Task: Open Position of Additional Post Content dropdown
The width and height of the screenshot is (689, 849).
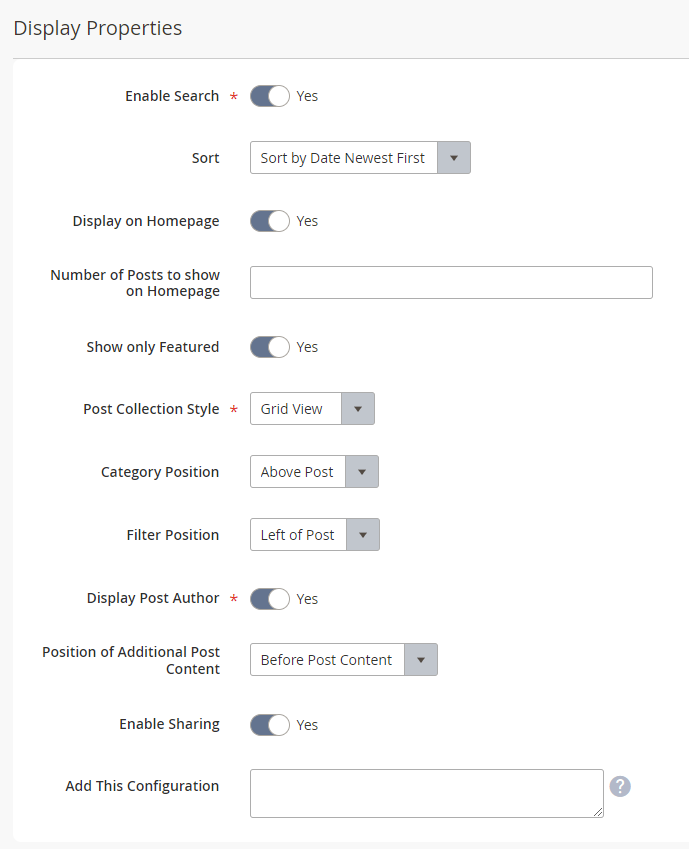Action: click(x=343, y=659)
